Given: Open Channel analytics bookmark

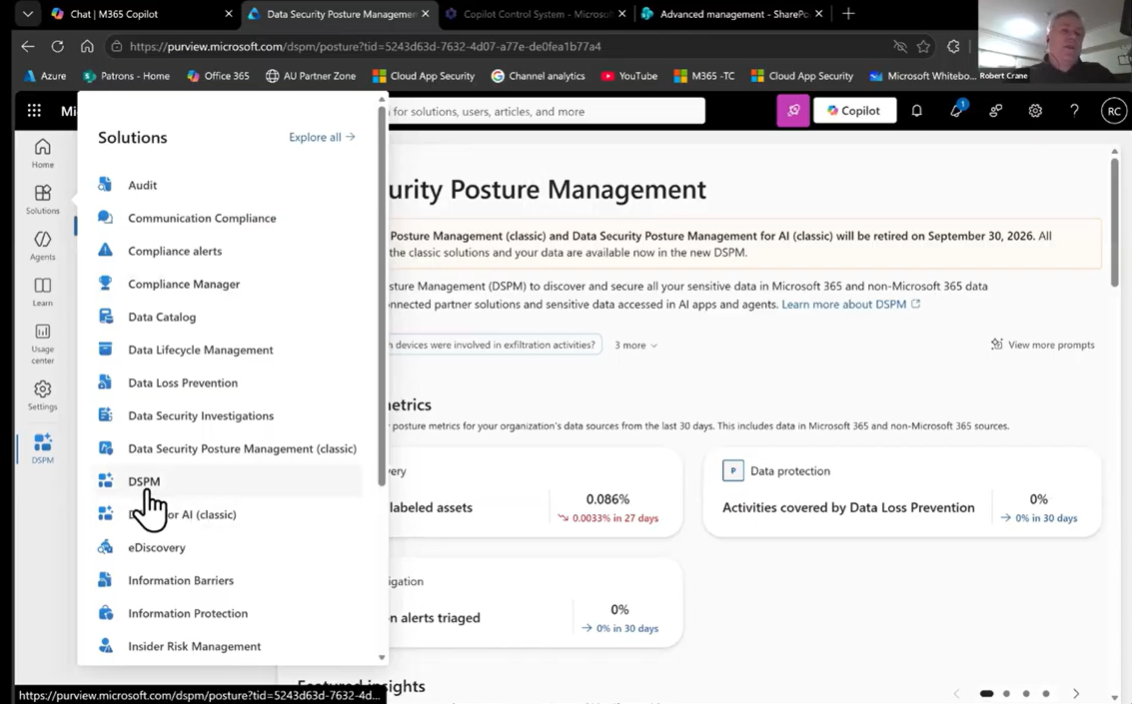Looking at the screenshot, I should (538, 76).
